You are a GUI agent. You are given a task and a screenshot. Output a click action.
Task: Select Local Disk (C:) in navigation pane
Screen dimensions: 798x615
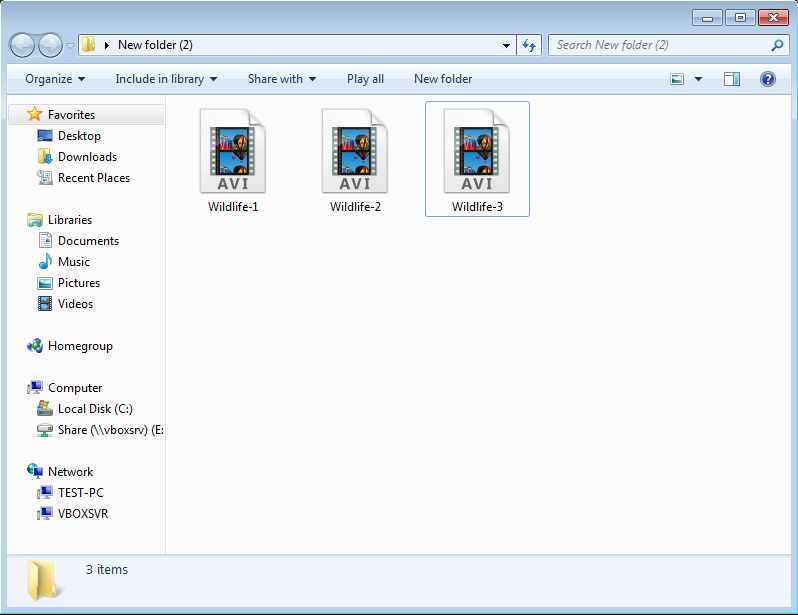click(95, 409)
